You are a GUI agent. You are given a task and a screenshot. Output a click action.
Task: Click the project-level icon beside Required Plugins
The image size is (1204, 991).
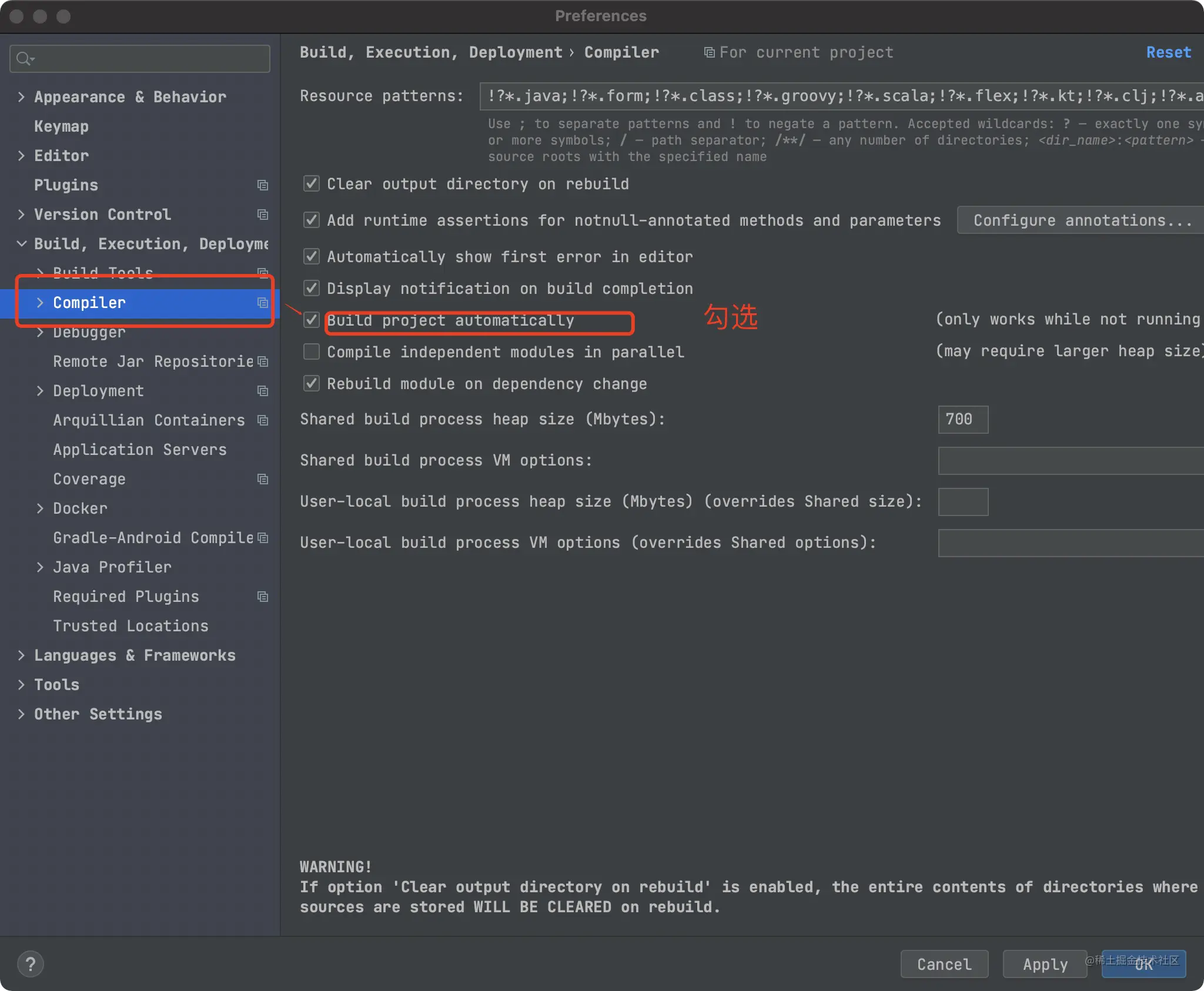tap(263, 597)
